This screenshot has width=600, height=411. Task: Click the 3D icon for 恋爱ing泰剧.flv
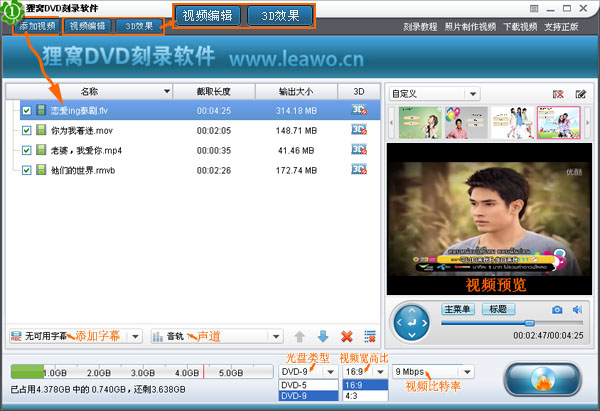(x=359, y=110)
